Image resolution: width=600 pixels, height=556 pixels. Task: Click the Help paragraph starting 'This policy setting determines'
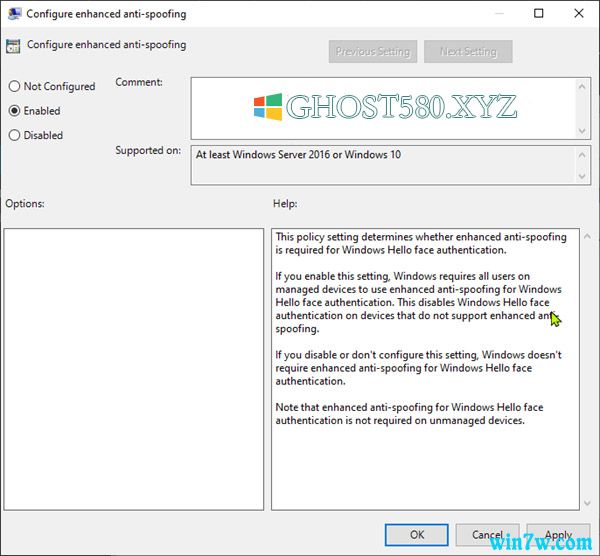tap(421, 243)
